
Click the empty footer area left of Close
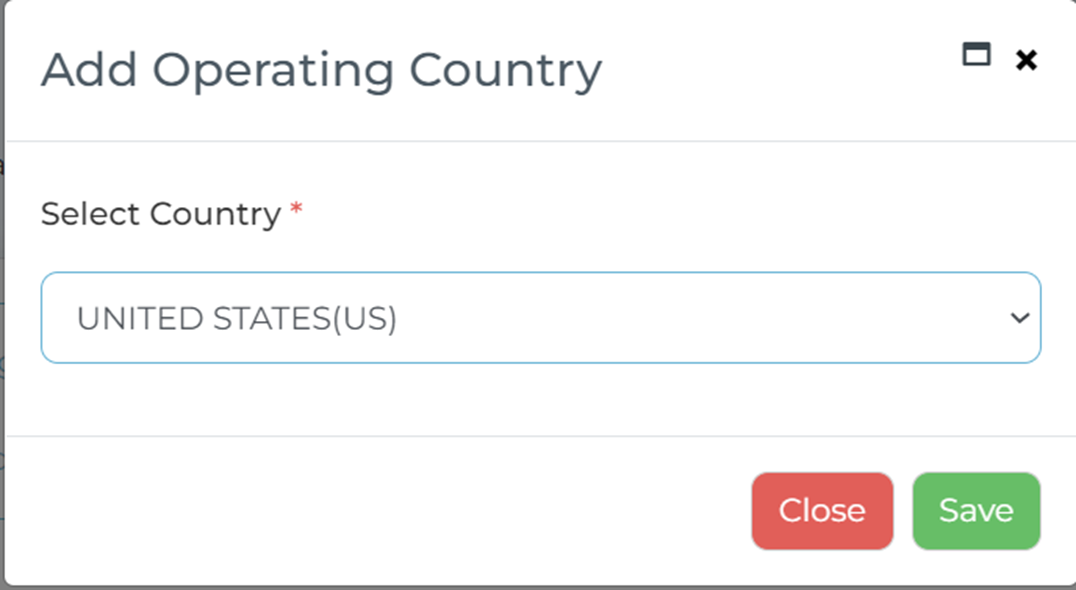coord(377,510)
